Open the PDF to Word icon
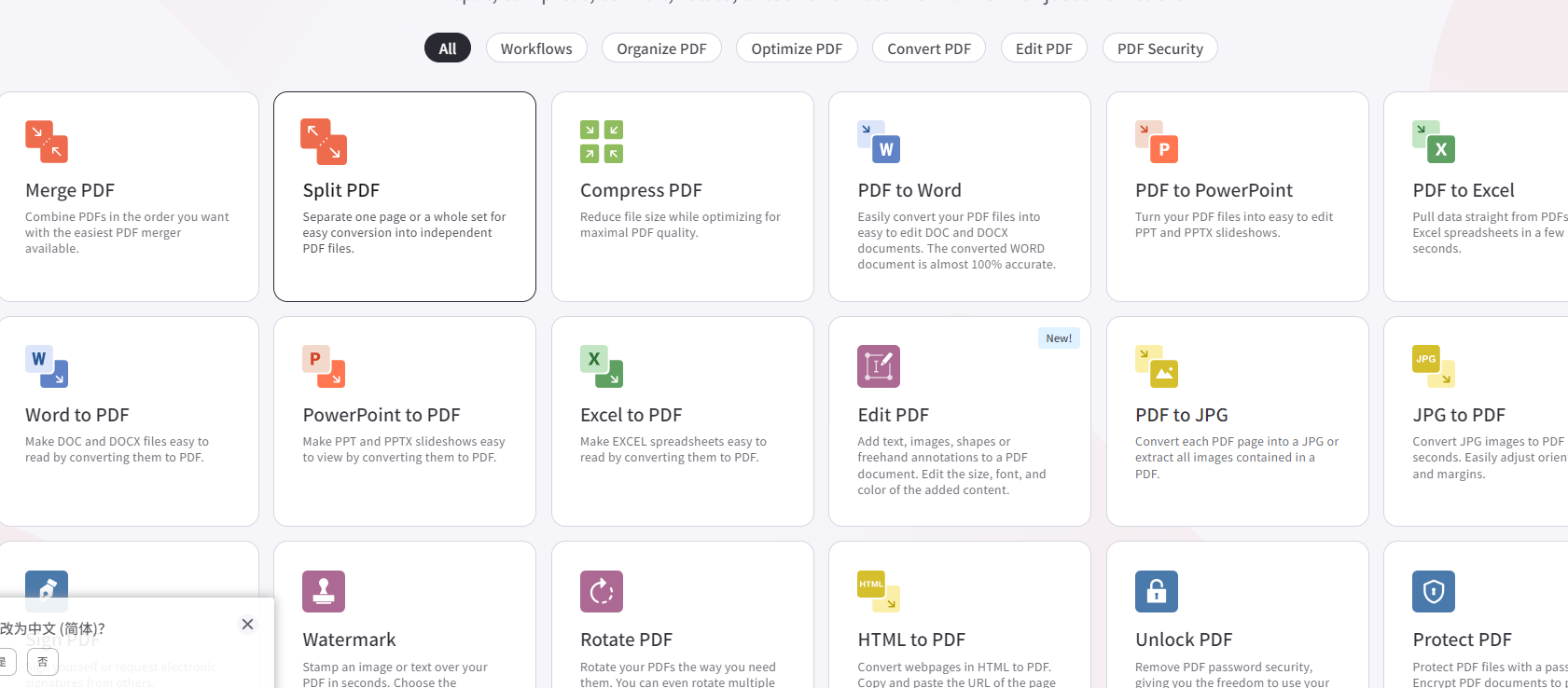1568x688 pixels. [x=879, y=142]
